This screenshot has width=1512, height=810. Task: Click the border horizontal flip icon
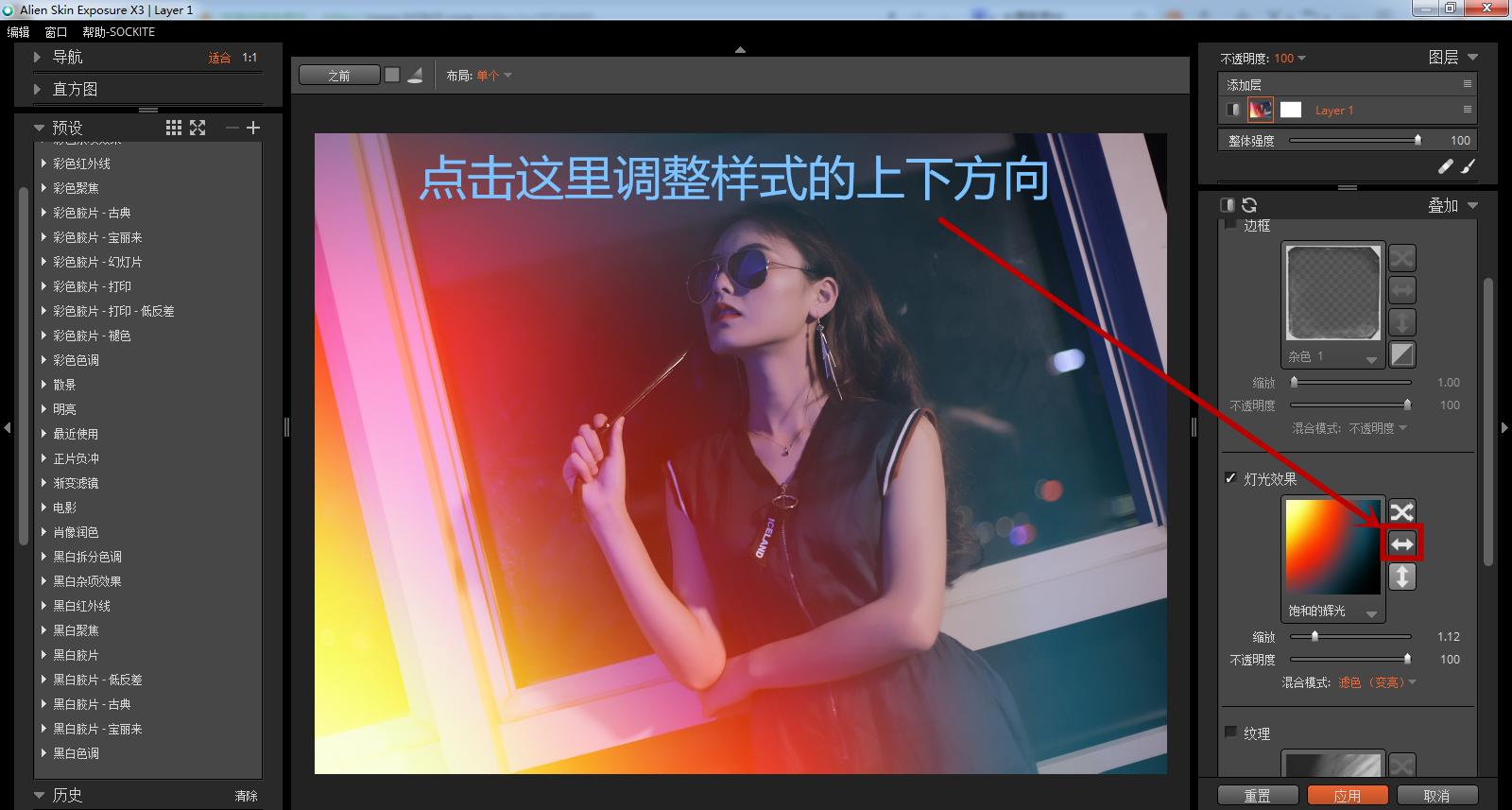click(x=1402, y=289)
